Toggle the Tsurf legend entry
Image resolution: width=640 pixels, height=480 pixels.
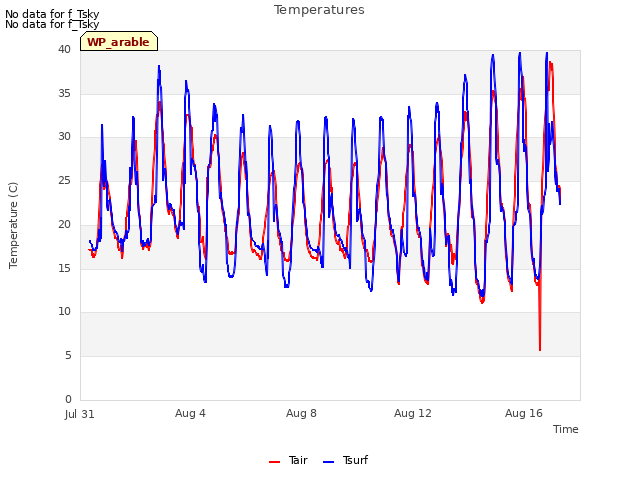[x=345, y=460]
